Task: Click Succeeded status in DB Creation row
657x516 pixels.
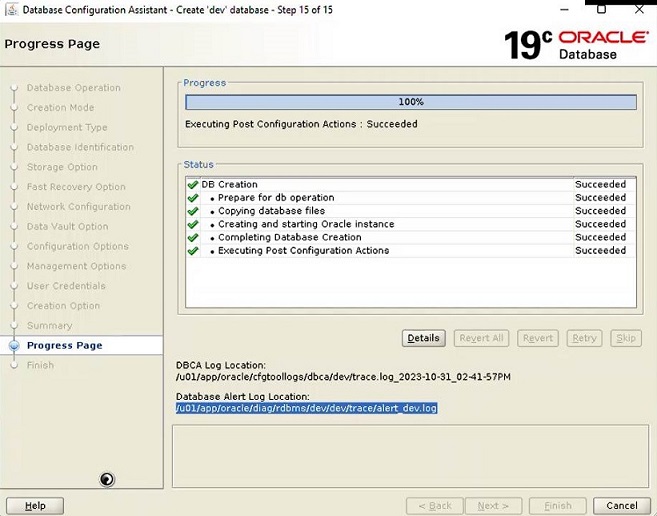Action: point(600,184)
